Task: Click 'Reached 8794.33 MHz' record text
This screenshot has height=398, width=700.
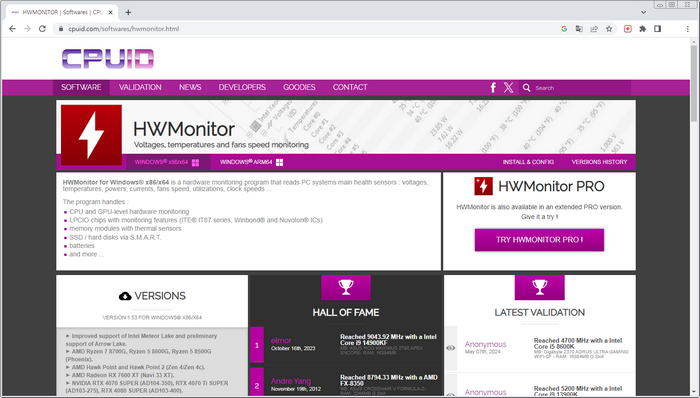Action: tap(388, 380)
